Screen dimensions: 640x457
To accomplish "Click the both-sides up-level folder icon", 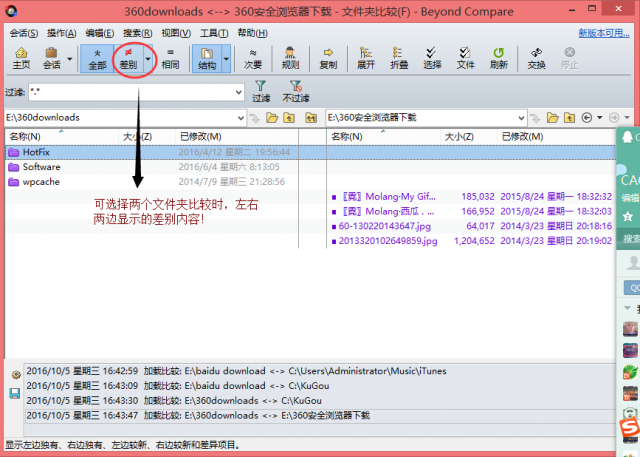I will [x=311, y=118].
